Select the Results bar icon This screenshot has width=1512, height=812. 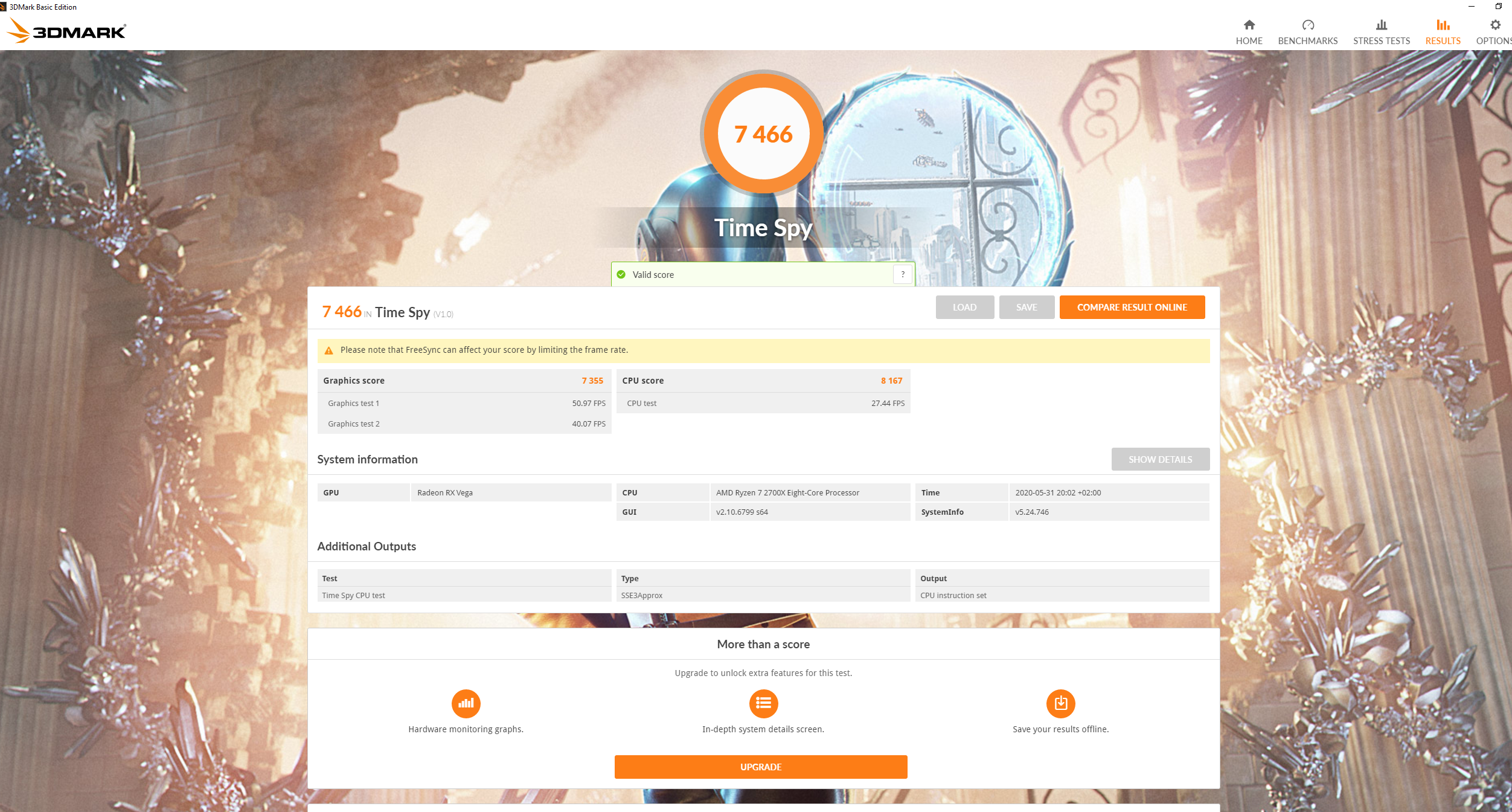click(x=1443, y=25)
